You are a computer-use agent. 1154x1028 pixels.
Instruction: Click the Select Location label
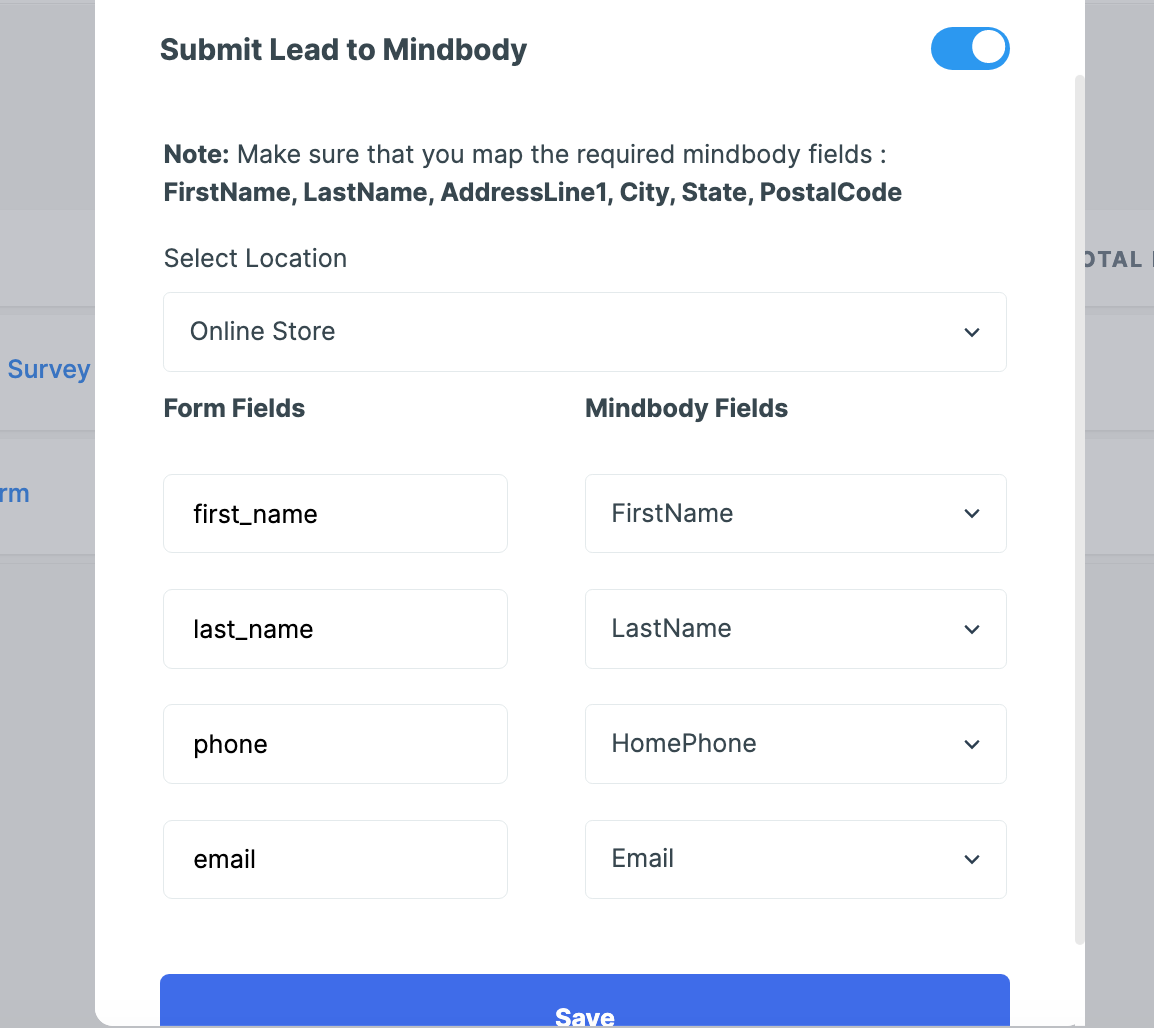point(255,258)
